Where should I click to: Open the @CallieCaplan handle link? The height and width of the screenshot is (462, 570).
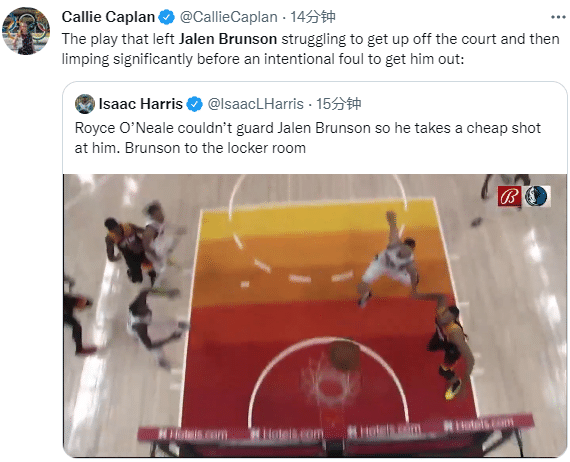pos(229,17)
